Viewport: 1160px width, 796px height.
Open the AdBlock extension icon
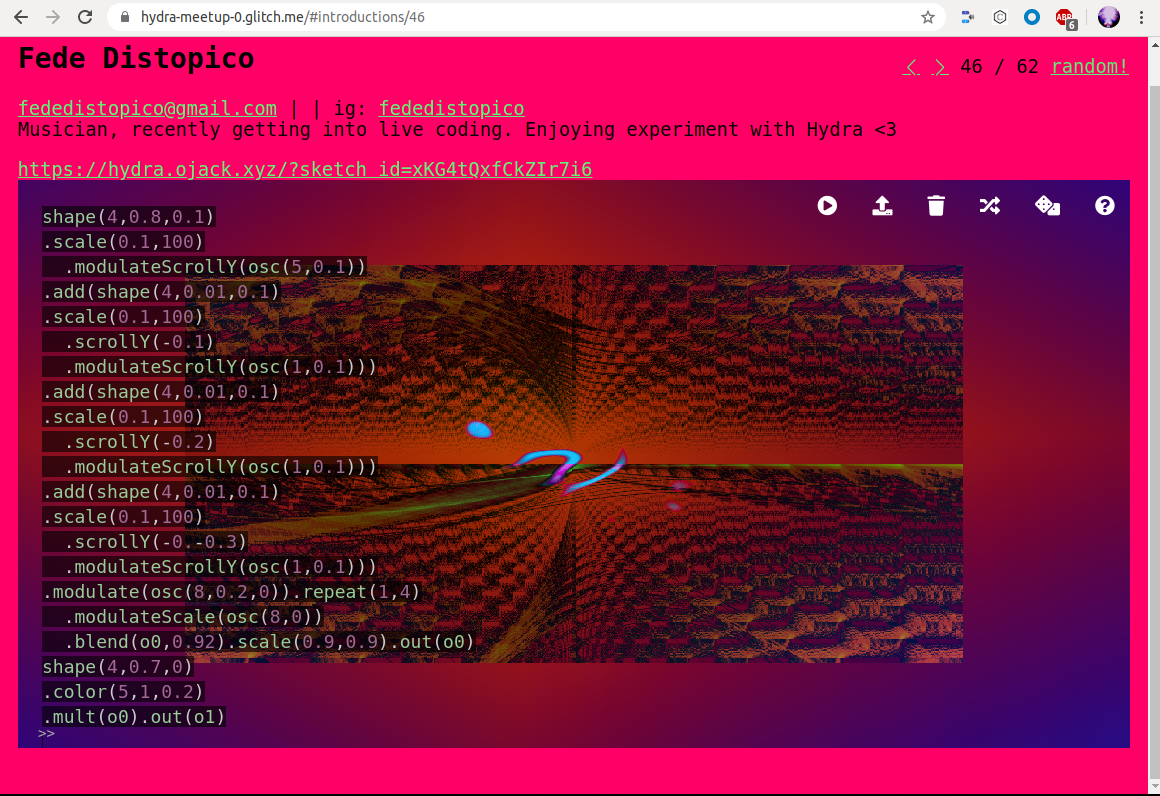click(x=1065, y=18)
